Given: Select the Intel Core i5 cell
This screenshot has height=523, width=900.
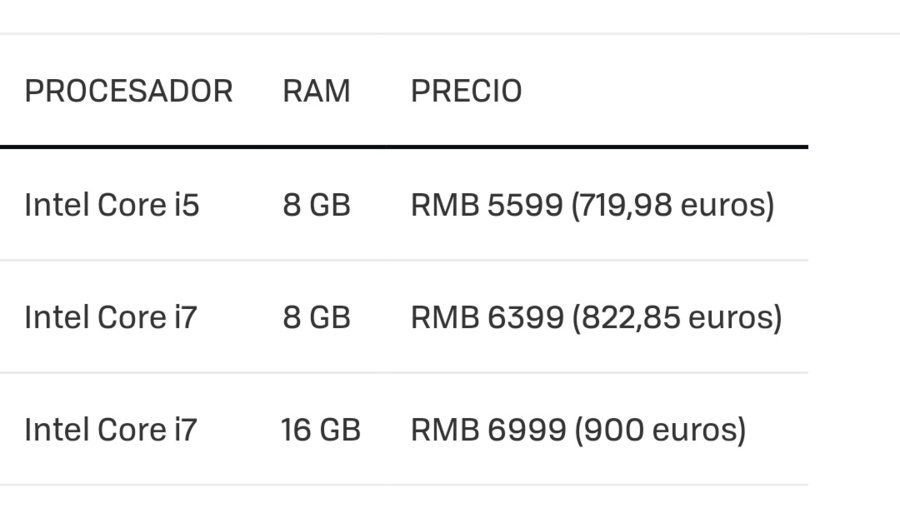Looking at the screenshot, I should [x=112, y=205].
